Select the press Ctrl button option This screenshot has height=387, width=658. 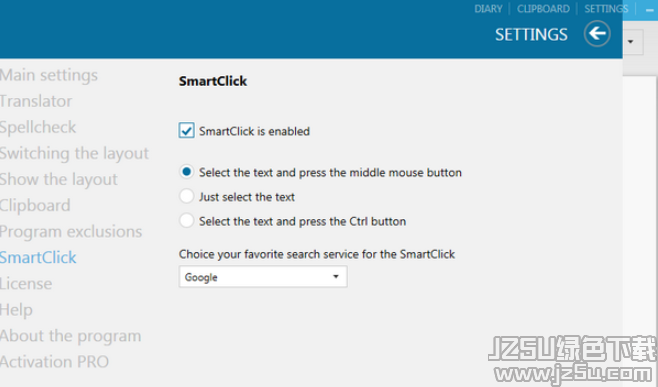186,220
